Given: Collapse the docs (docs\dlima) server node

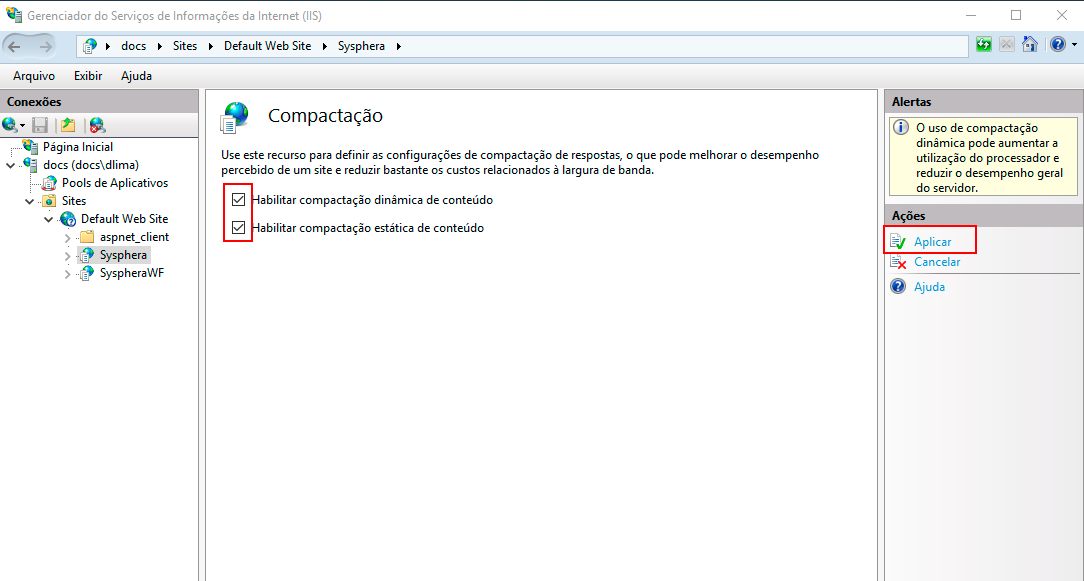Looking at the screenshot, I should click(x=10, y=165).
